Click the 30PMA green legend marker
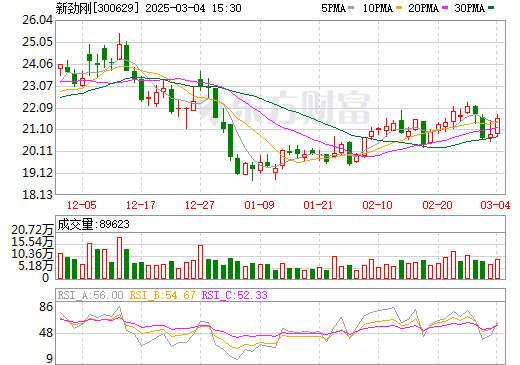The height and width of the screenshot is (365, 520). pyautogui.click(x=491, y=8)
